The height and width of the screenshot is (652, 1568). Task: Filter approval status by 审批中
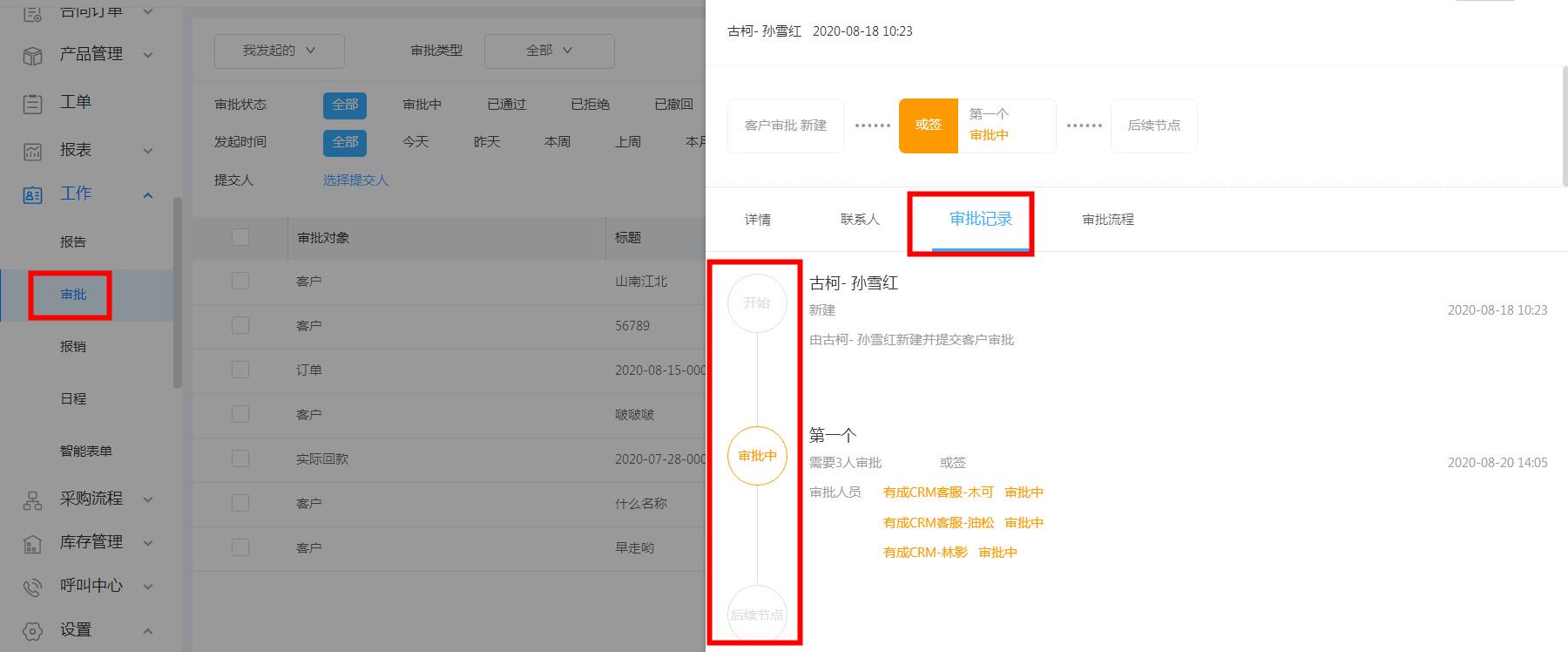point(422,105)
